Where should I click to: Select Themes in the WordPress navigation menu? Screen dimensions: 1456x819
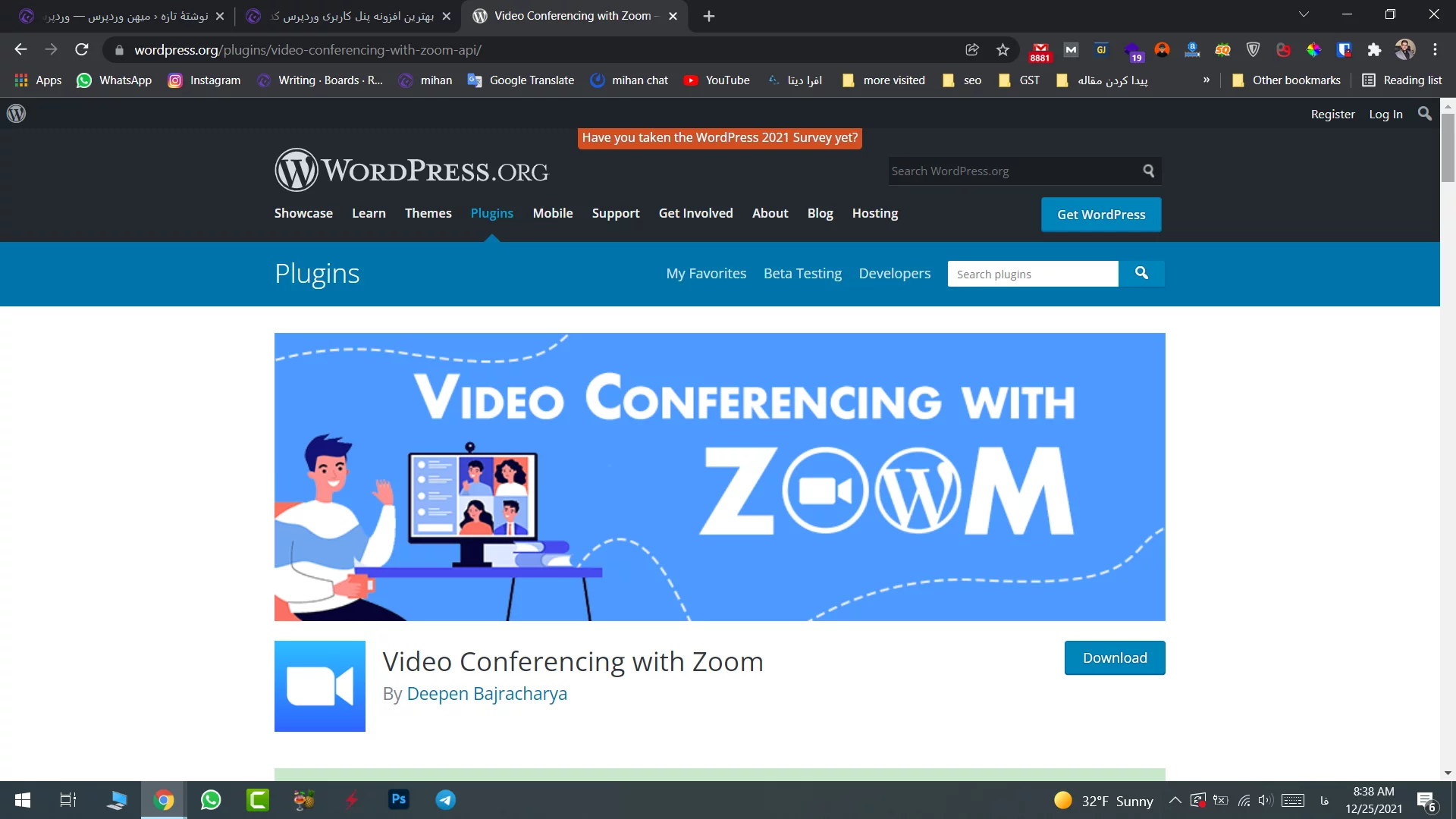(428, 213)
